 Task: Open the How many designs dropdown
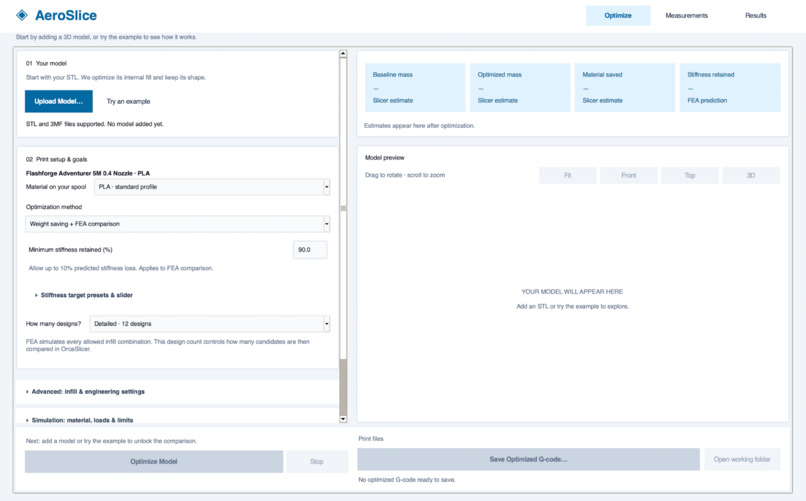(210, 324)
